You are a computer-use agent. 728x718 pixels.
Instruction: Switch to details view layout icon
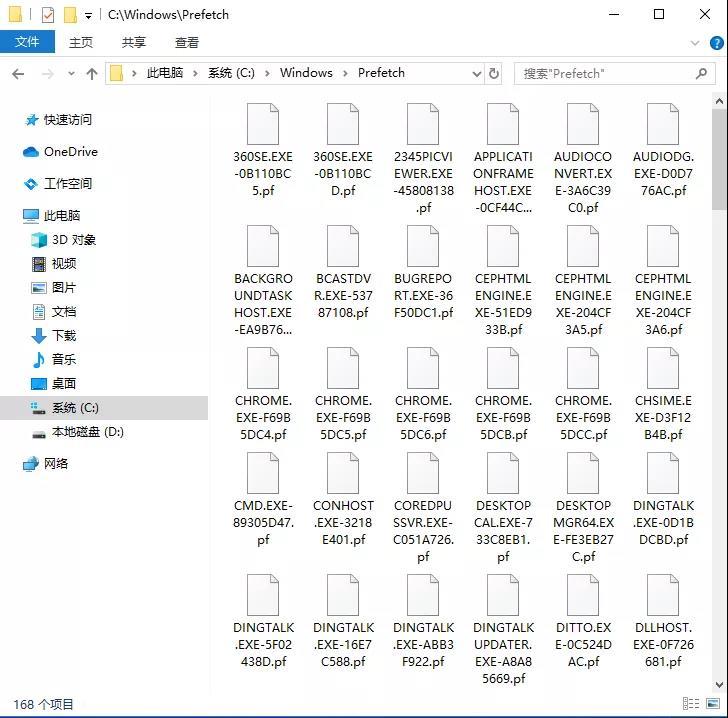pos(691,704)
